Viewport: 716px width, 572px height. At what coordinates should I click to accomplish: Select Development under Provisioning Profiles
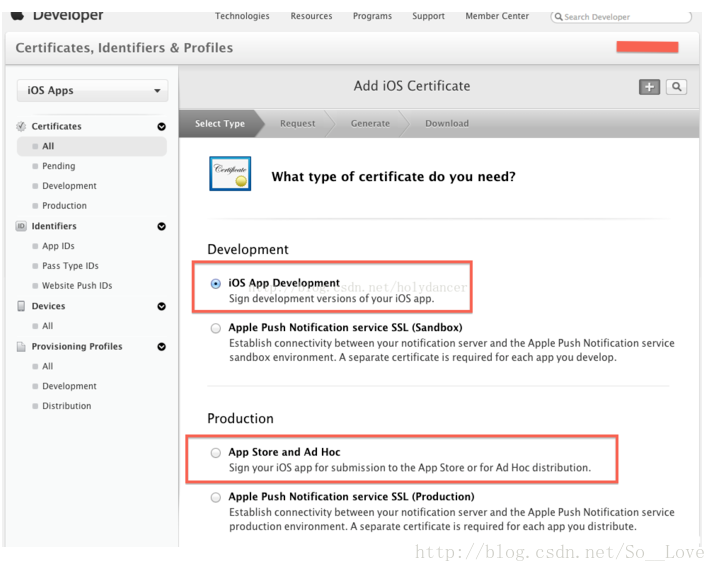(x=69, y=386)
